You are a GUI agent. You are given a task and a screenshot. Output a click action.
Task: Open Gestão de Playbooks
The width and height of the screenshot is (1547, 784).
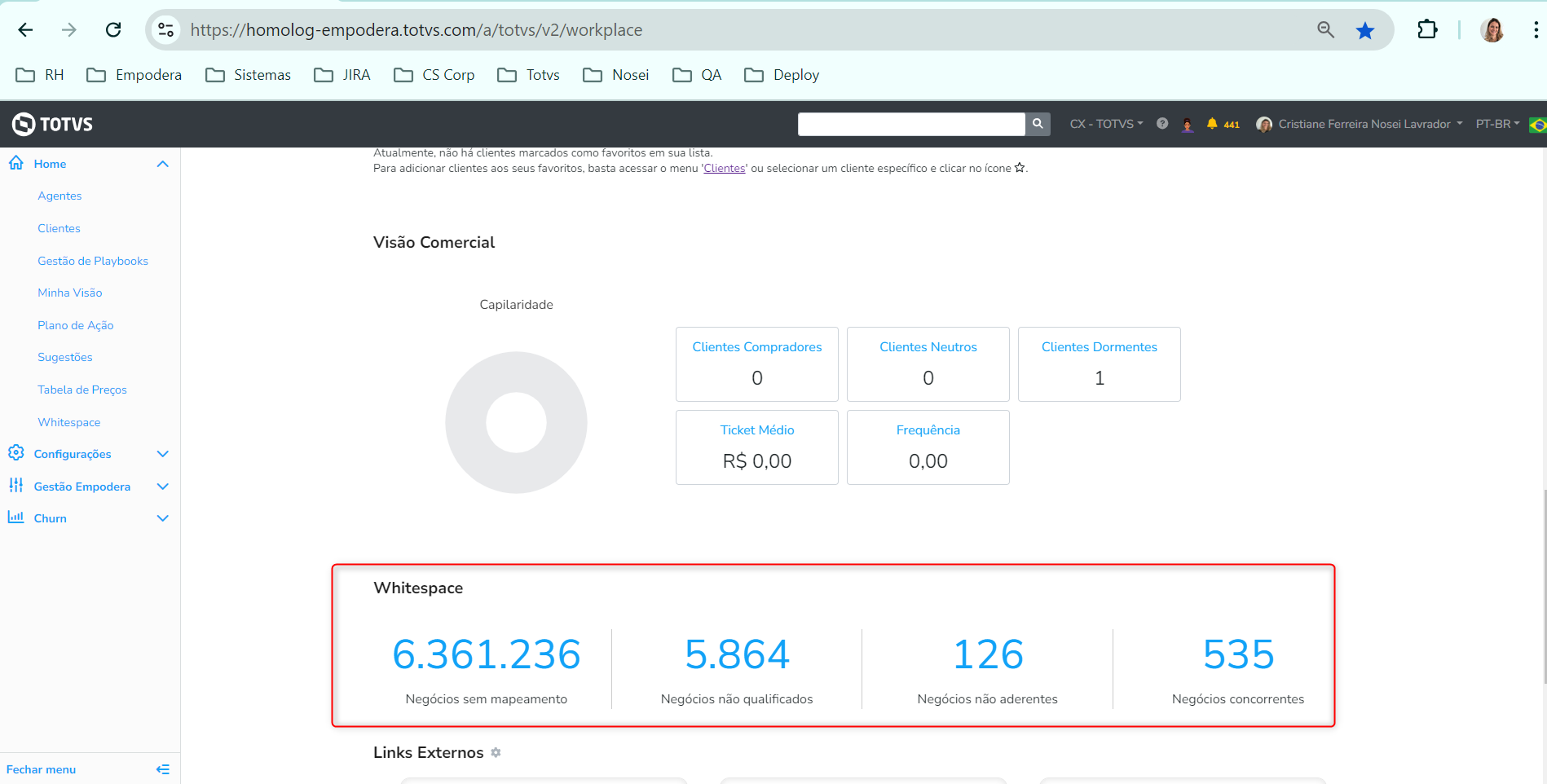point(93,261)
